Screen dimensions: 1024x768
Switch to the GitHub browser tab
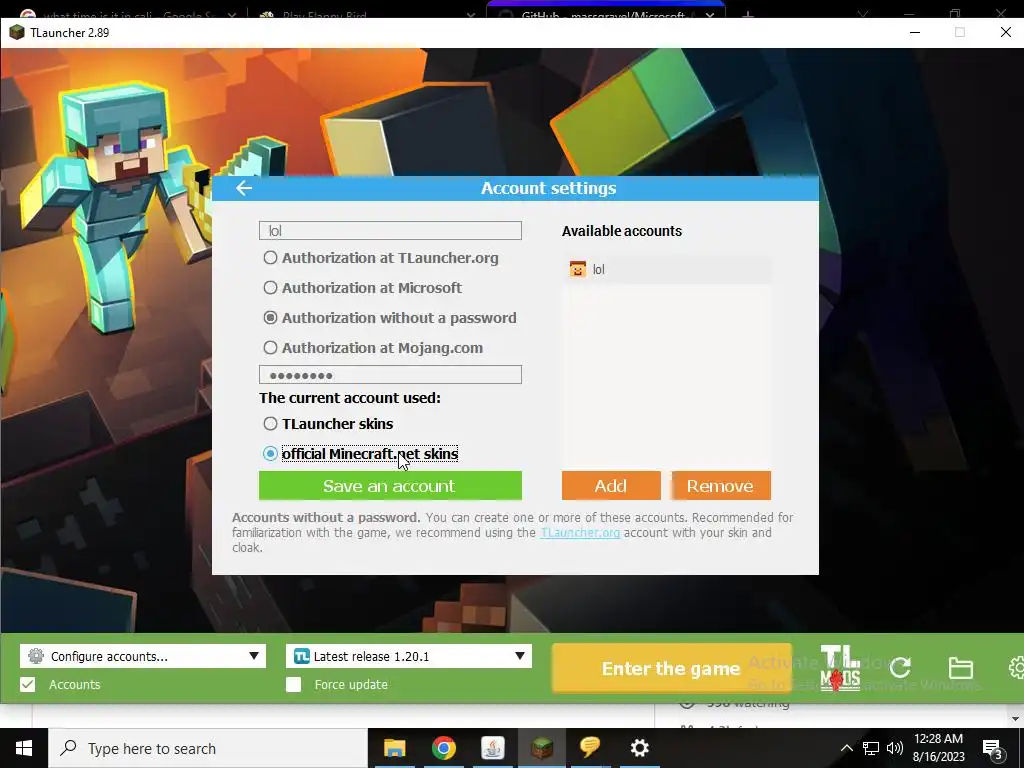click(604, 12)
